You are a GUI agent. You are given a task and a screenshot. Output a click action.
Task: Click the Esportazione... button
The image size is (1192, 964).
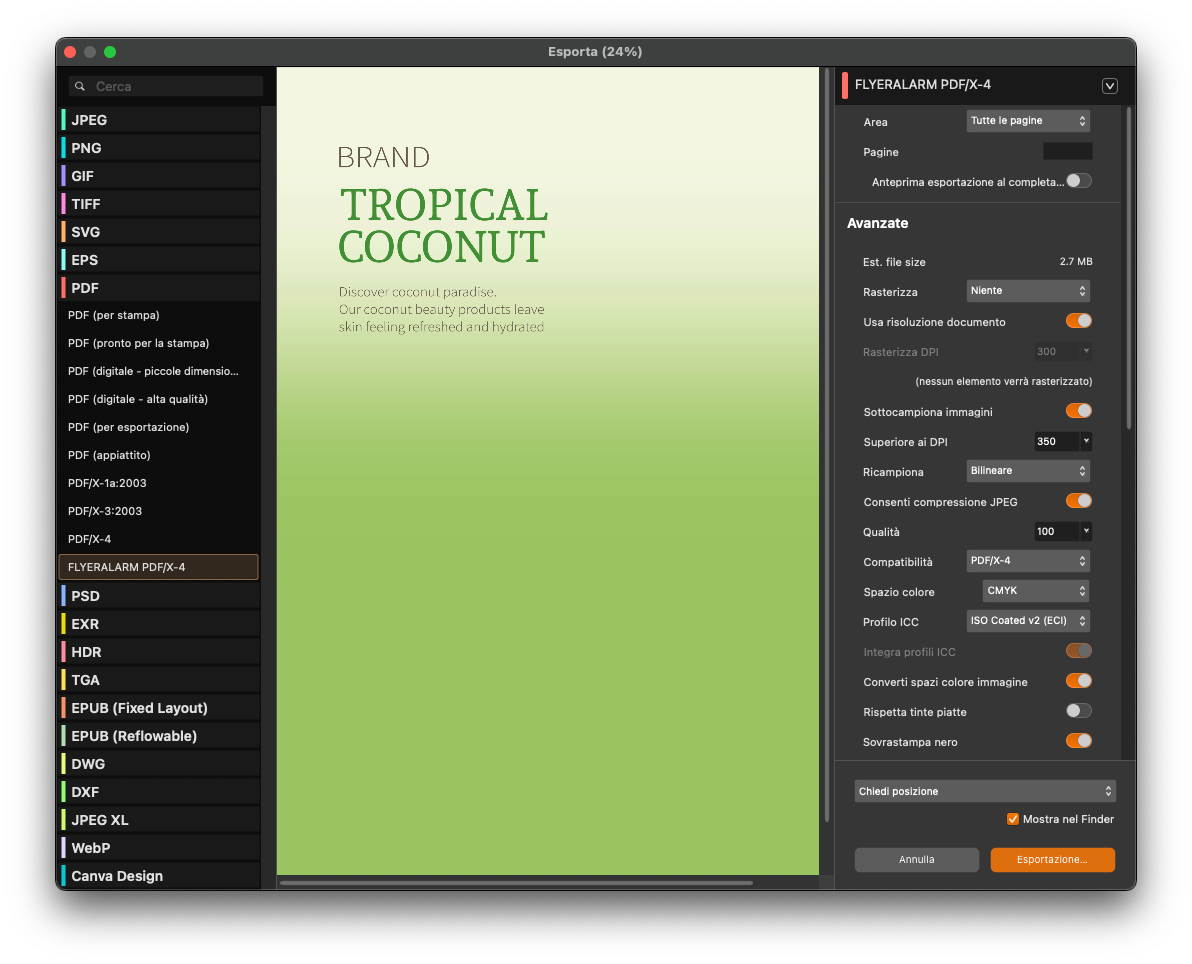pyautogui.click(x=1053, y=860)
